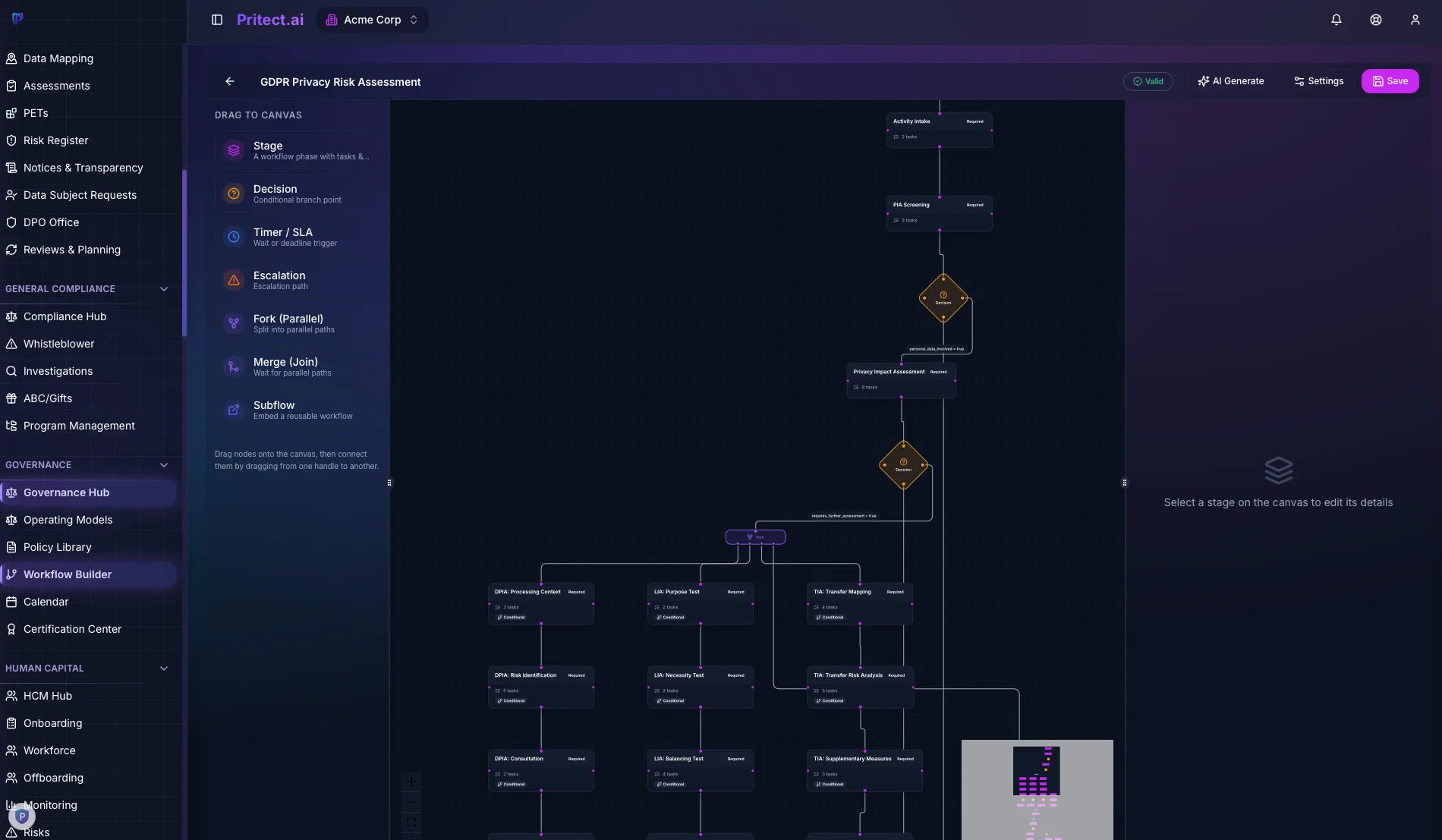Select the LIA: Purpose Test node
The image size is (1442, 840).
[x=701, y=604]
